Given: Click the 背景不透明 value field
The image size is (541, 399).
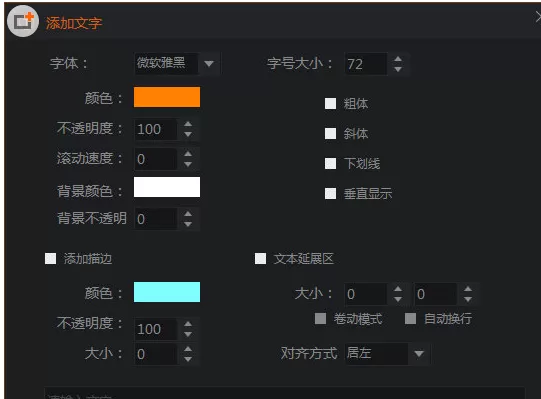Looking at the screenshot, I should (156, 218).
